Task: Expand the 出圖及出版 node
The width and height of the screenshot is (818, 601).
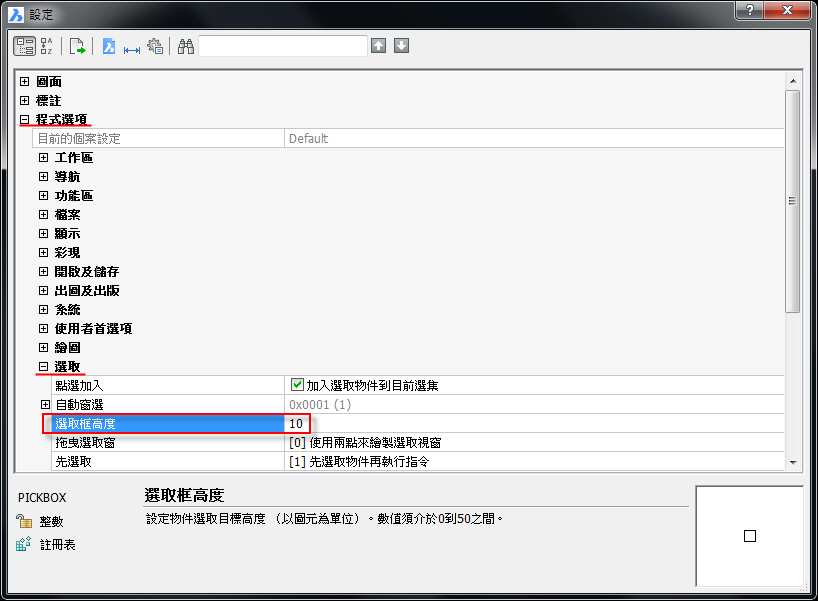Action: [x=43, y=291]
